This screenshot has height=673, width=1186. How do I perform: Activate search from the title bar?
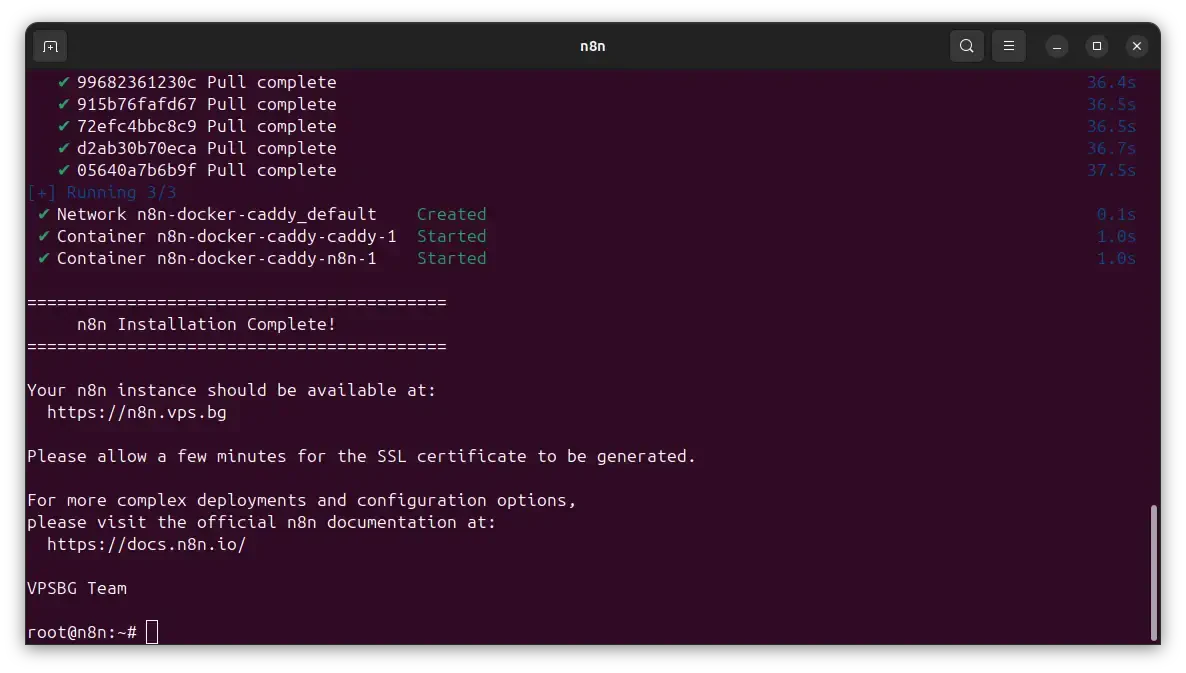966,46
